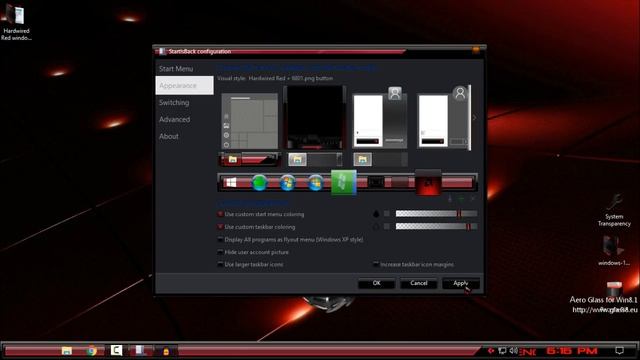Select the green square Windows flag start button
The width and height of the screenshot is (640, 360).
[344, 182]
